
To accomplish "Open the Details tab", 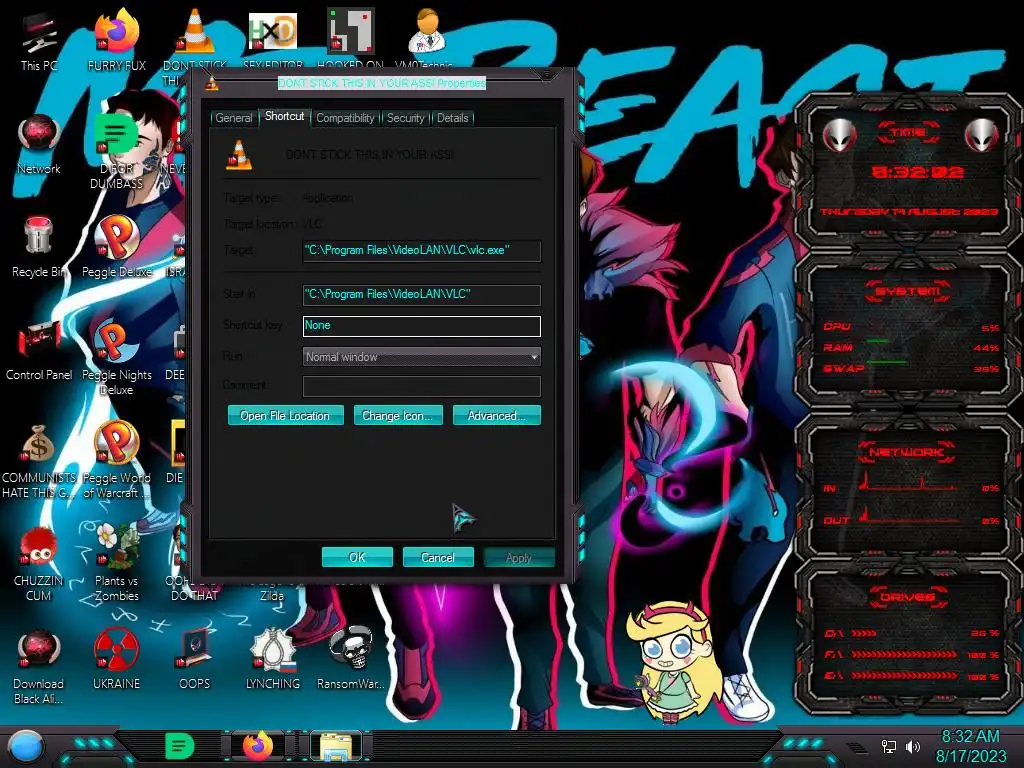I will (x=453, y=118).
